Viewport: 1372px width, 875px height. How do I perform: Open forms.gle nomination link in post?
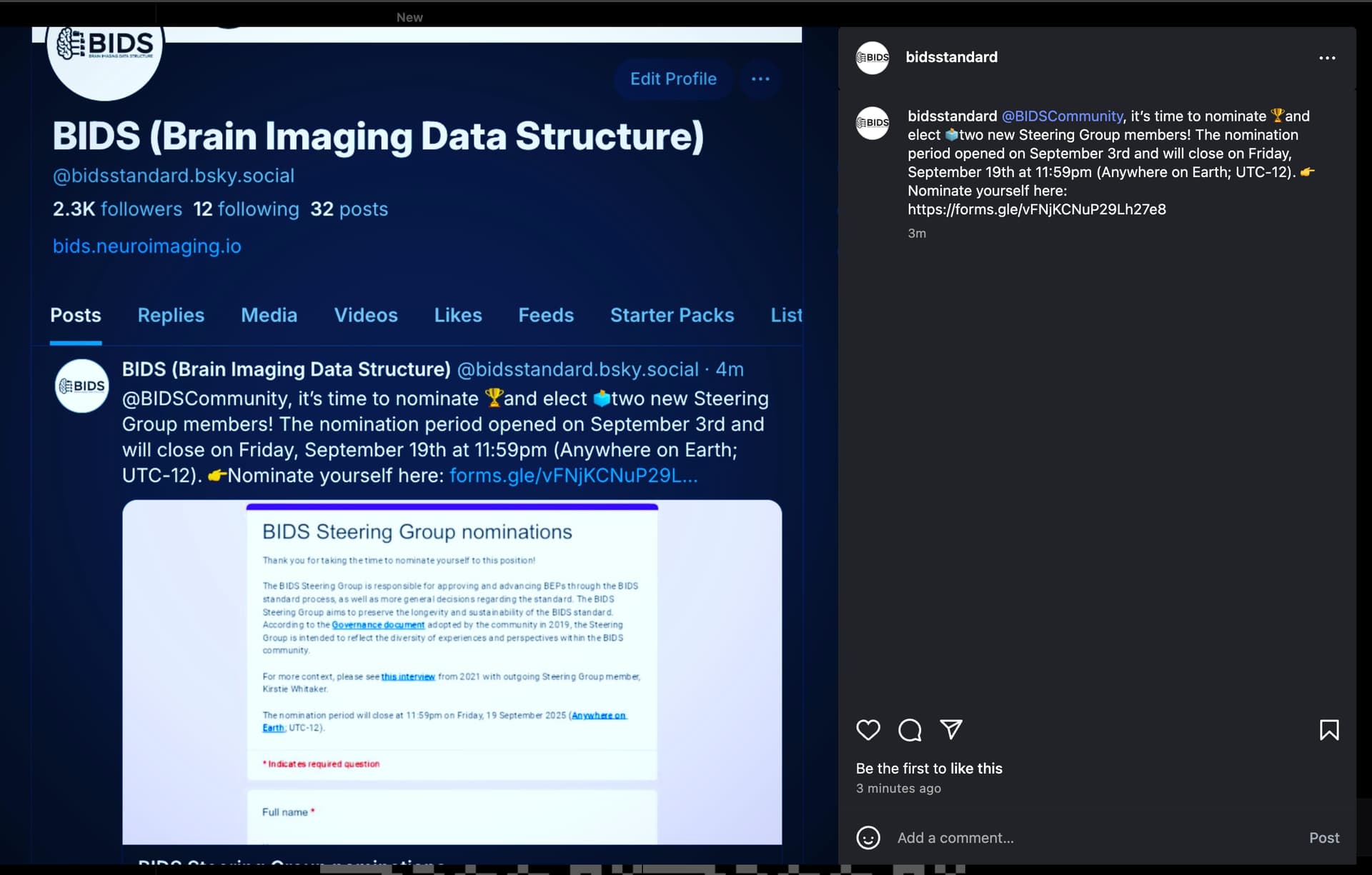573,475
